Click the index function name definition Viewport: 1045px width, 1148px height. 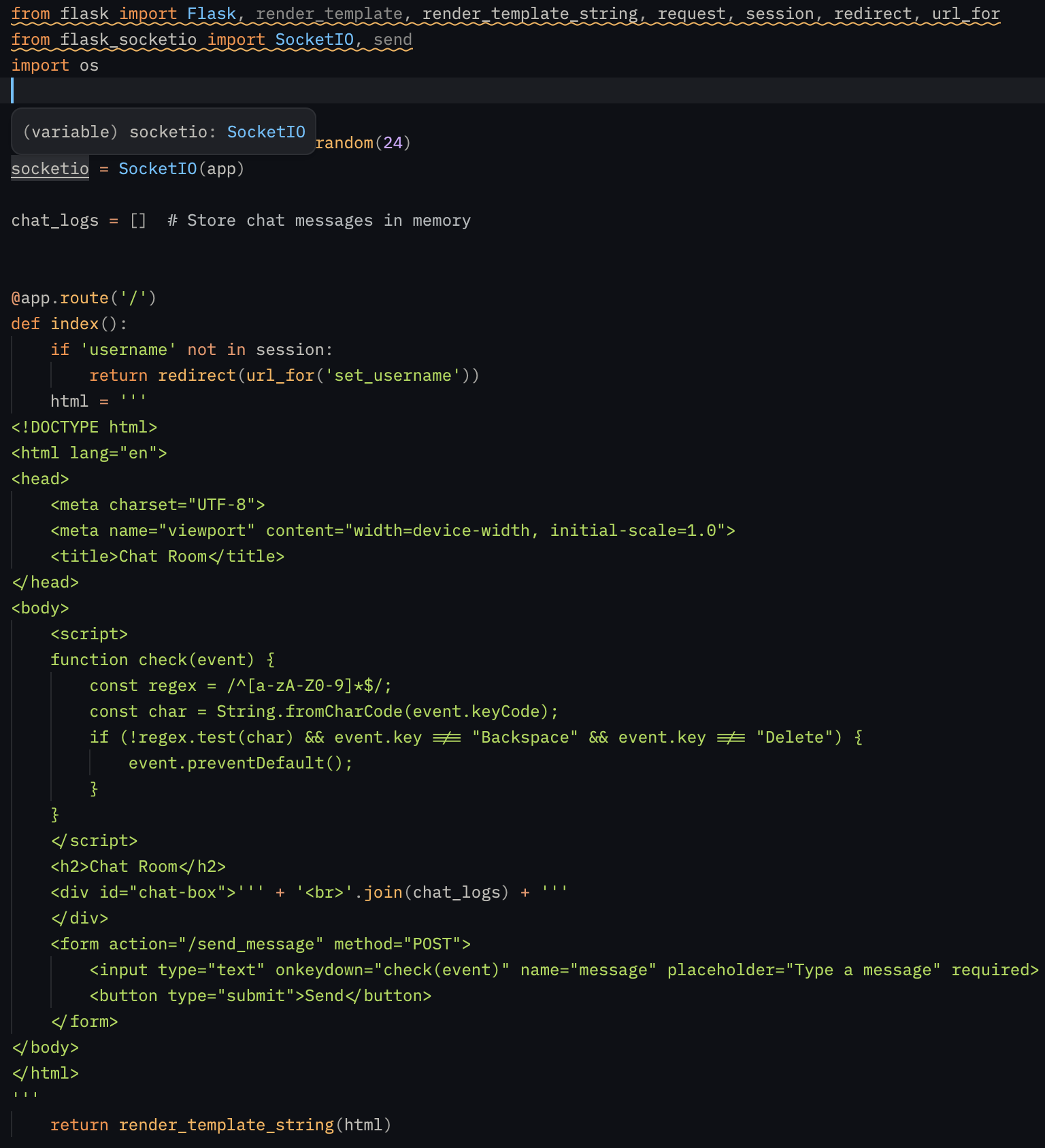[x=74, y=324]
